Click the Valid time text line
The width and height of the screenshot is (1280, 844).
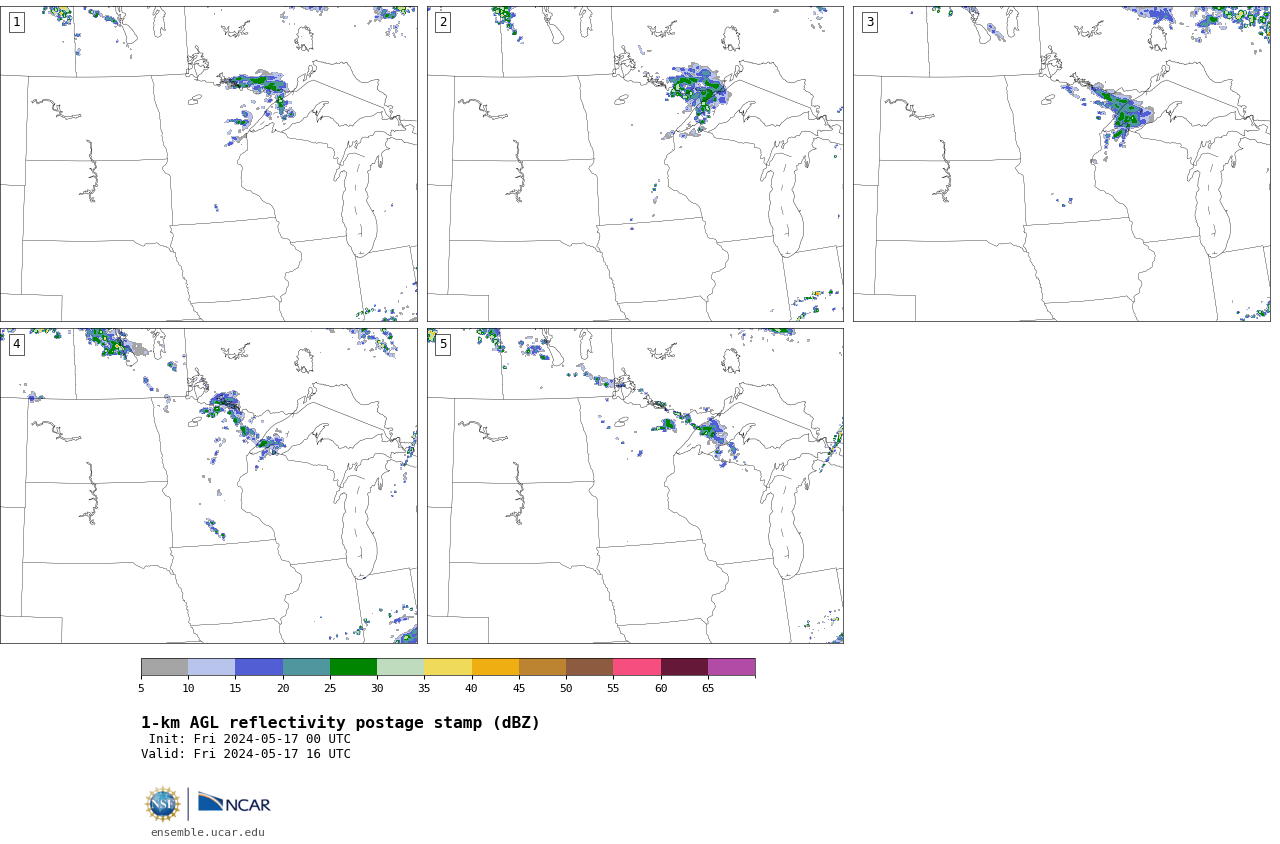[x=246, y=754]
